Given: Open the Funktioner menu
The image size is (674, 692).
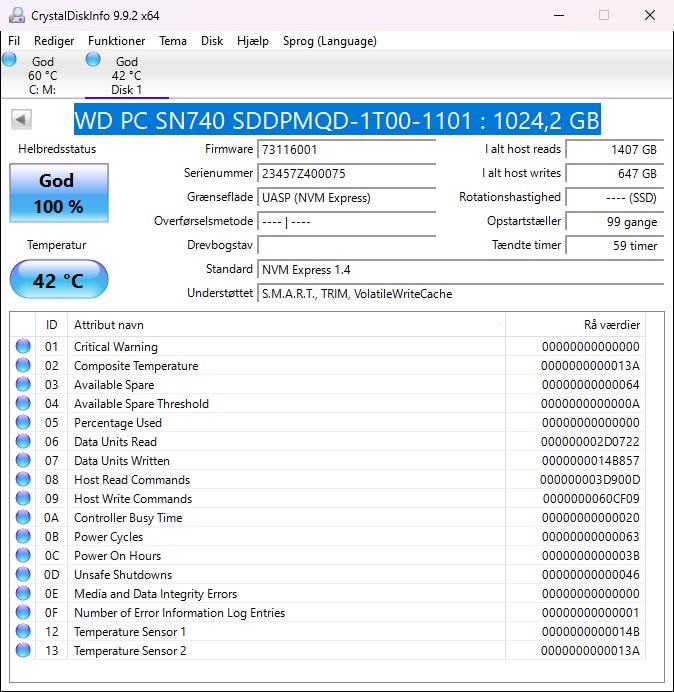Looking at the screenshot, I should (117, 41).
